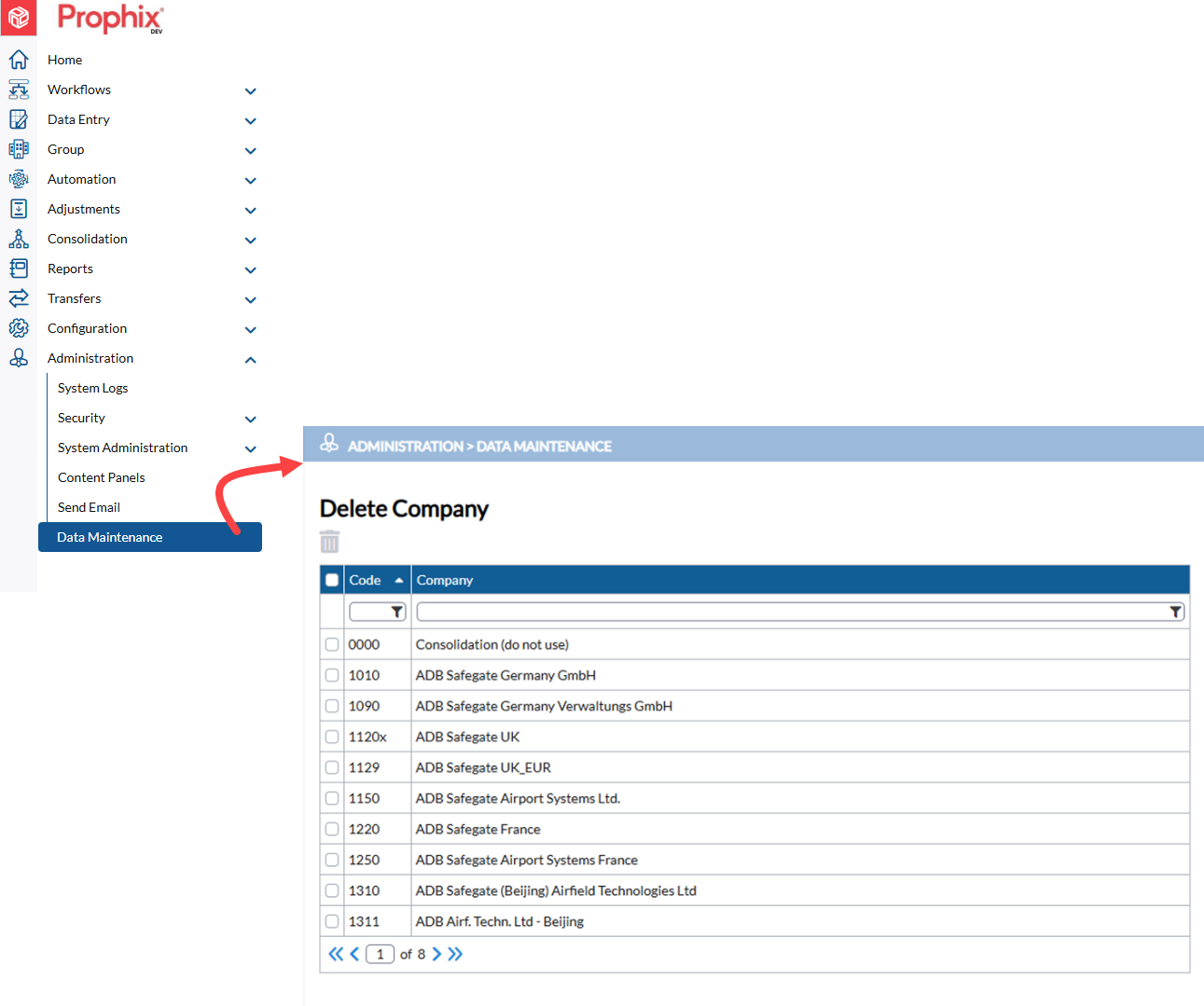
Task: Select Data Maintenance menu item
Action: (x=150, y=537)
